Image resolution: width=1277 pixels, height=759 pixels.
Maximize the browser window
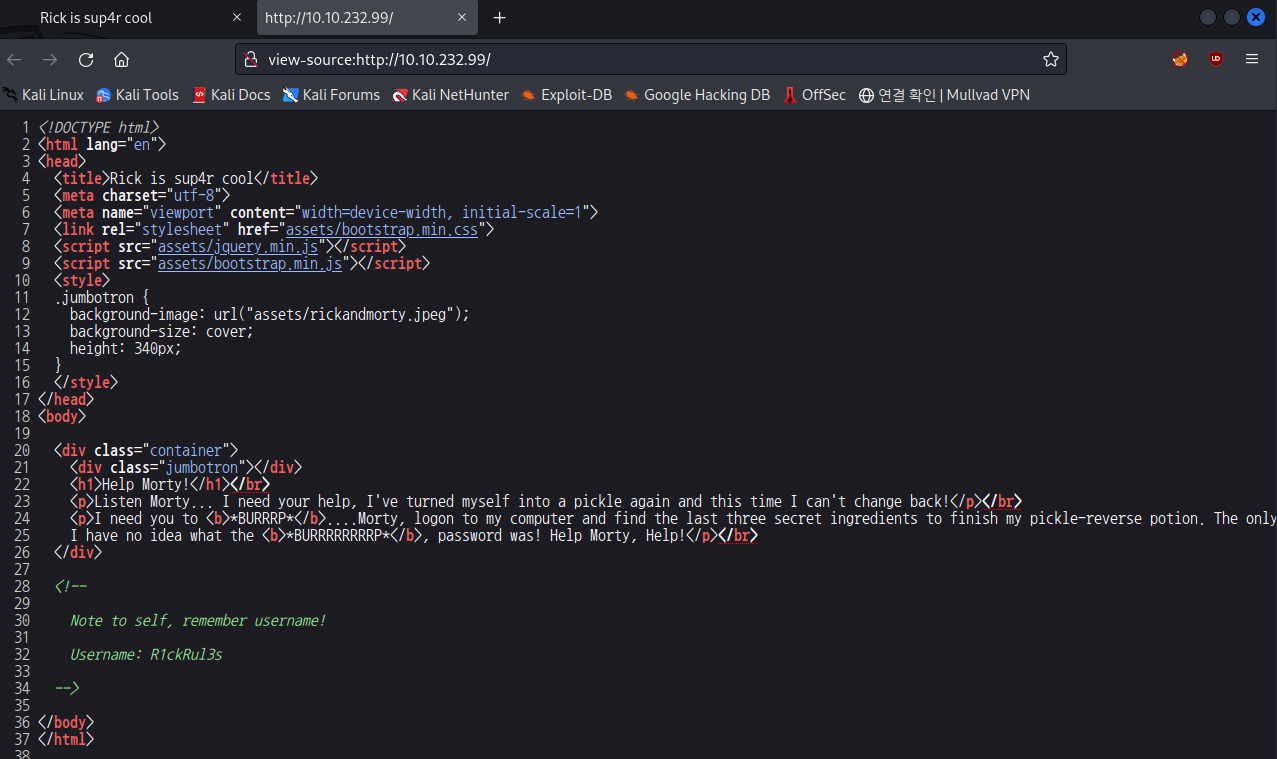[x=1232, y=17]
